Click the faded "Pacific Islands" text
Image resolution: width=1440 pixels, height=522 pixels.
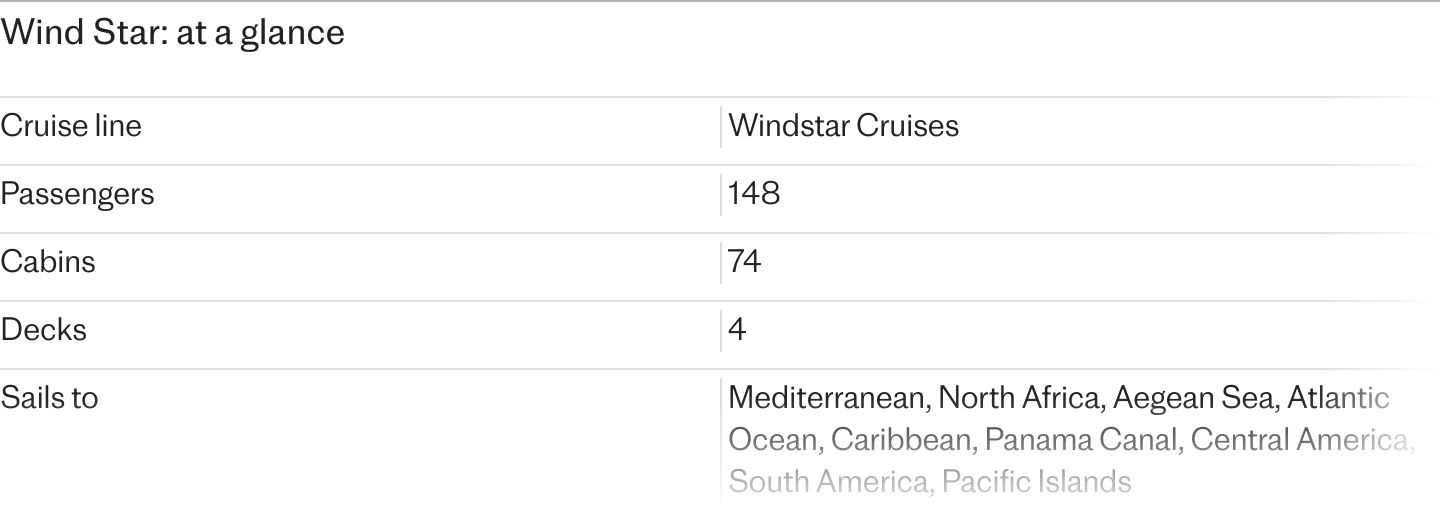point(1036,482)
